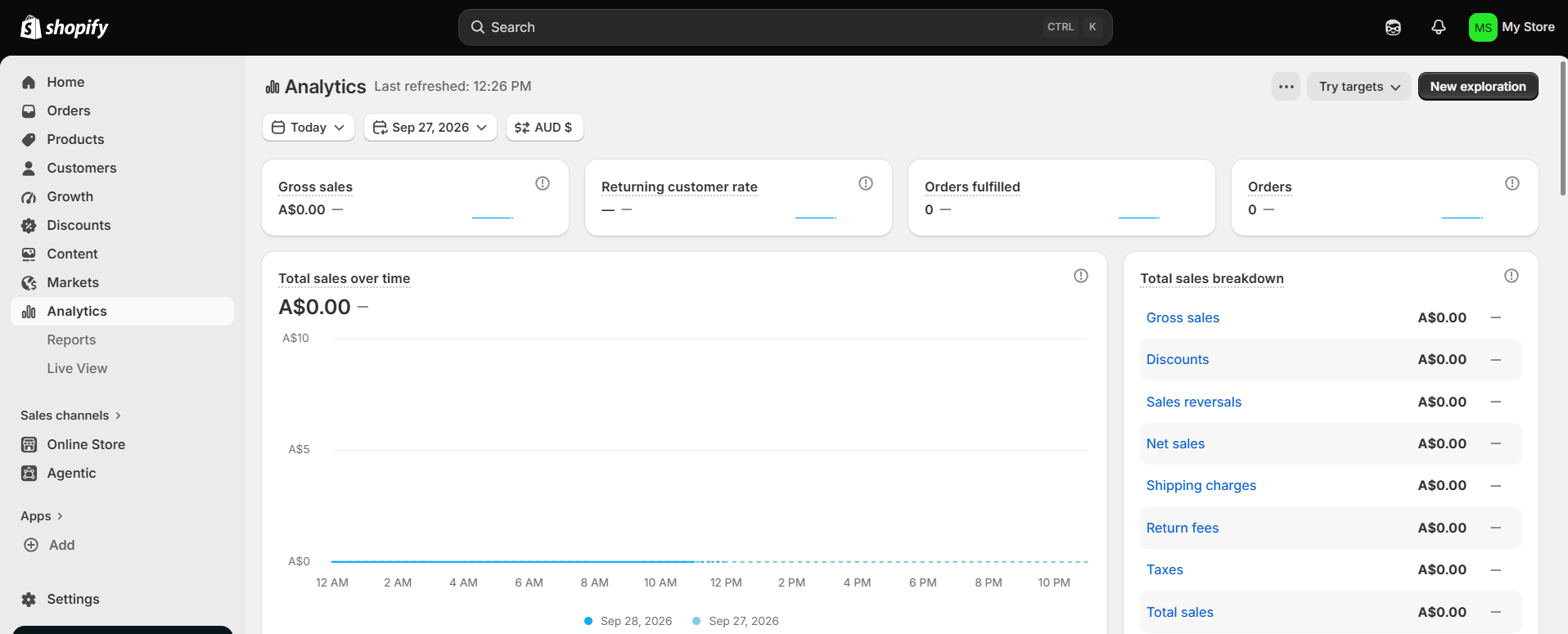The image size is (1568, 634).
Task: Expand the Apps section
Action: (42, 516)
